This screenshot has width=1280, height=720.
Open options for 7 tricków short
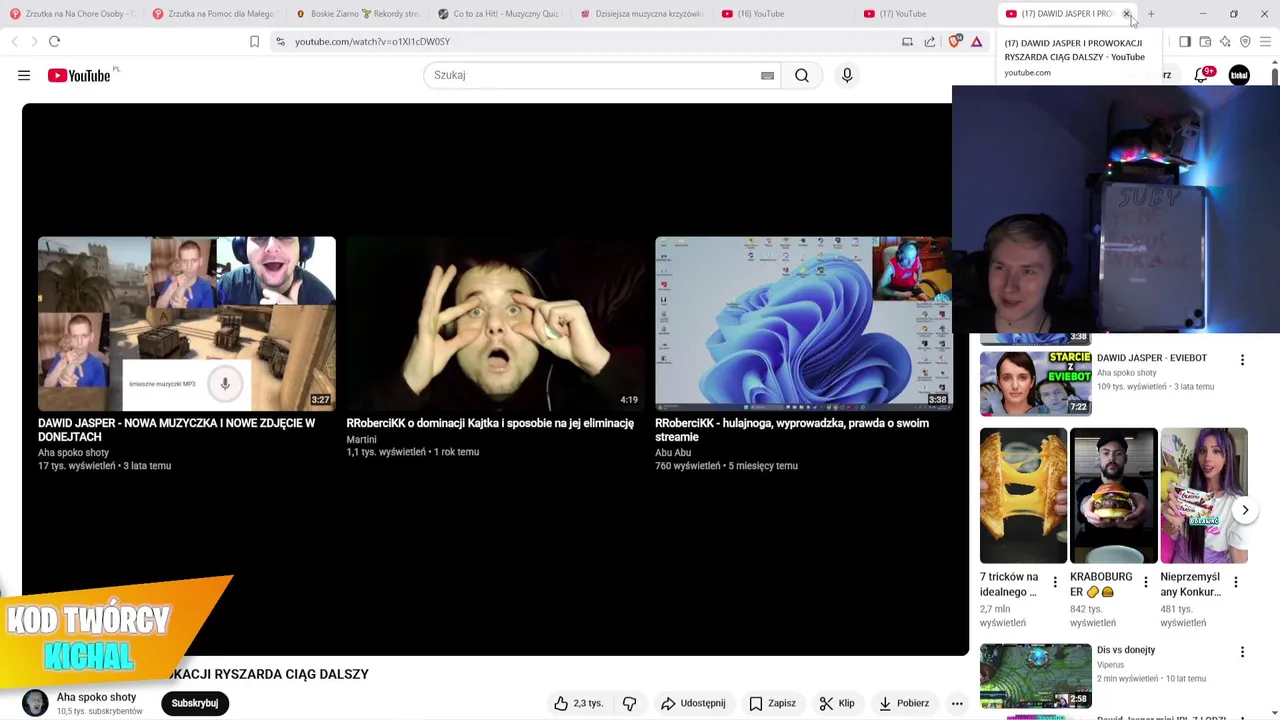(1054, 582)
